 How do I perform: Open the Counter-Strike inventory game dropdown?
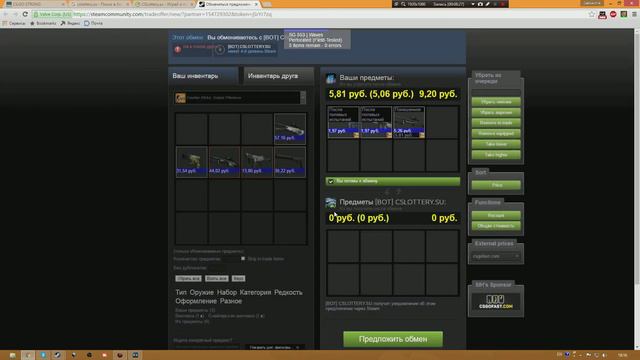coord(240,98)
